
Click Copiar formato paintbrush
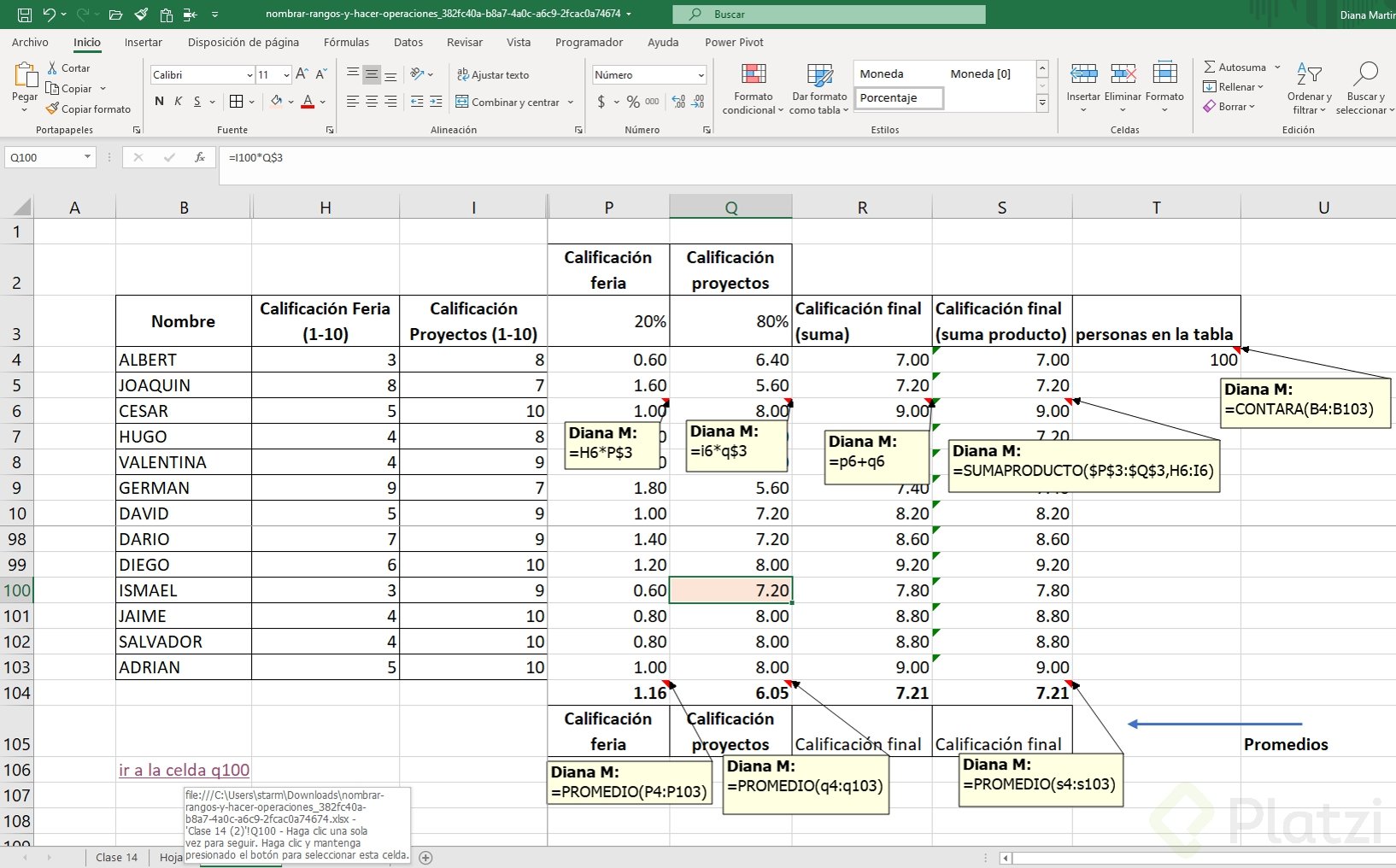pyautogui.click(x=89, y=108)
